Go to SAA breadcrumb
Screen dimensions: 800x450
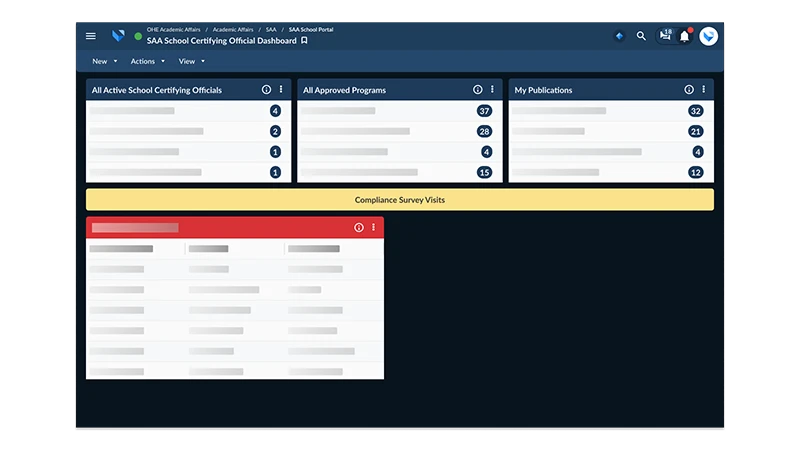tap(271, 30)
